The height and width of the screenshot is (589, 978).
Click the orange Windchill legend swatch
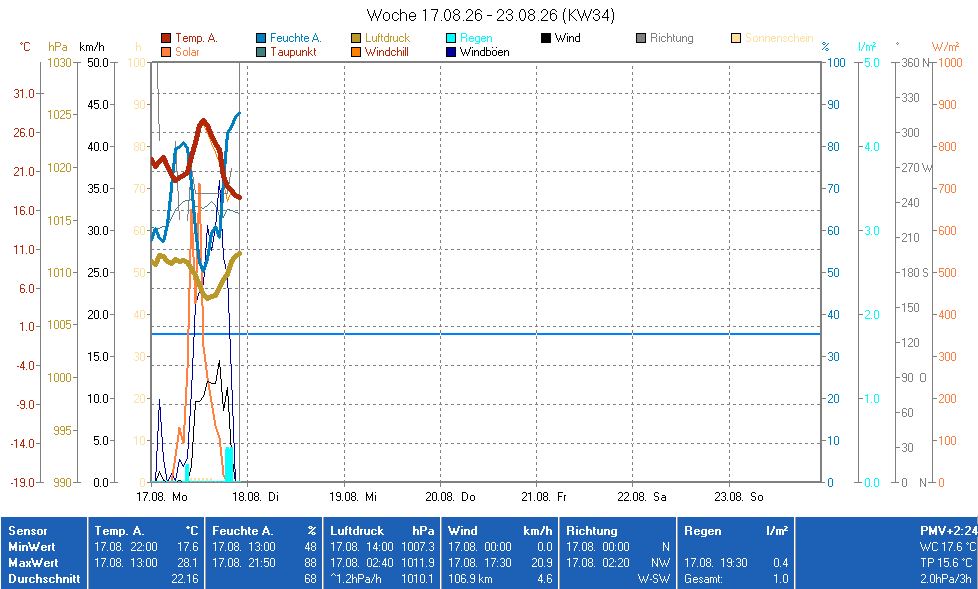(356, 52)
